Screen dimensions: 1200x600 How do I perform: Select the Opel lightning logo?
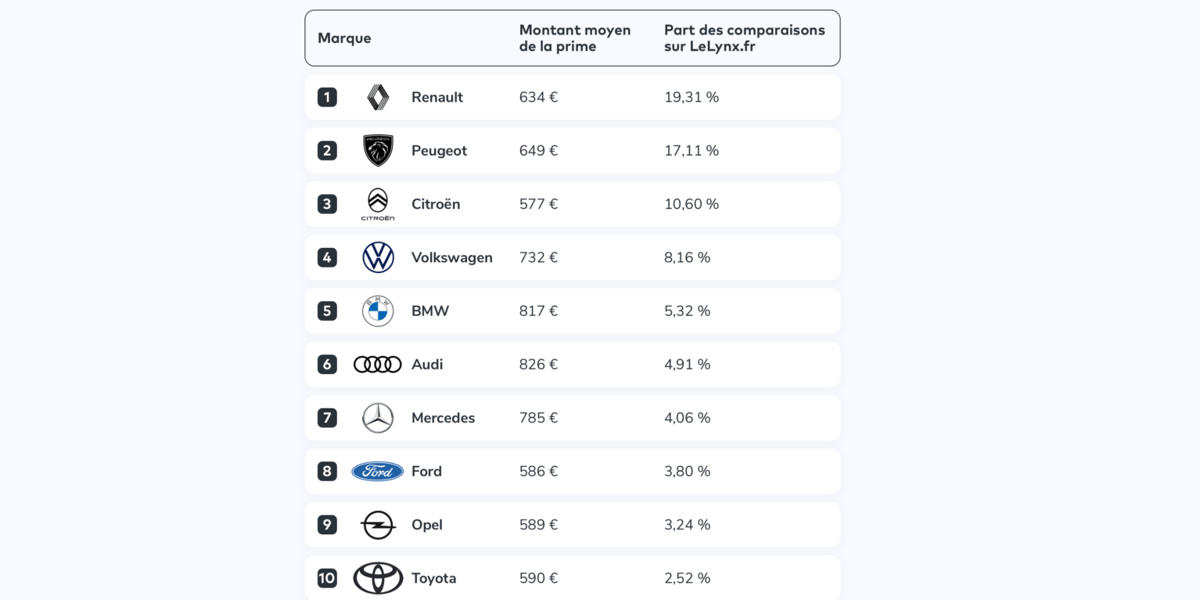tap(378, 525)
